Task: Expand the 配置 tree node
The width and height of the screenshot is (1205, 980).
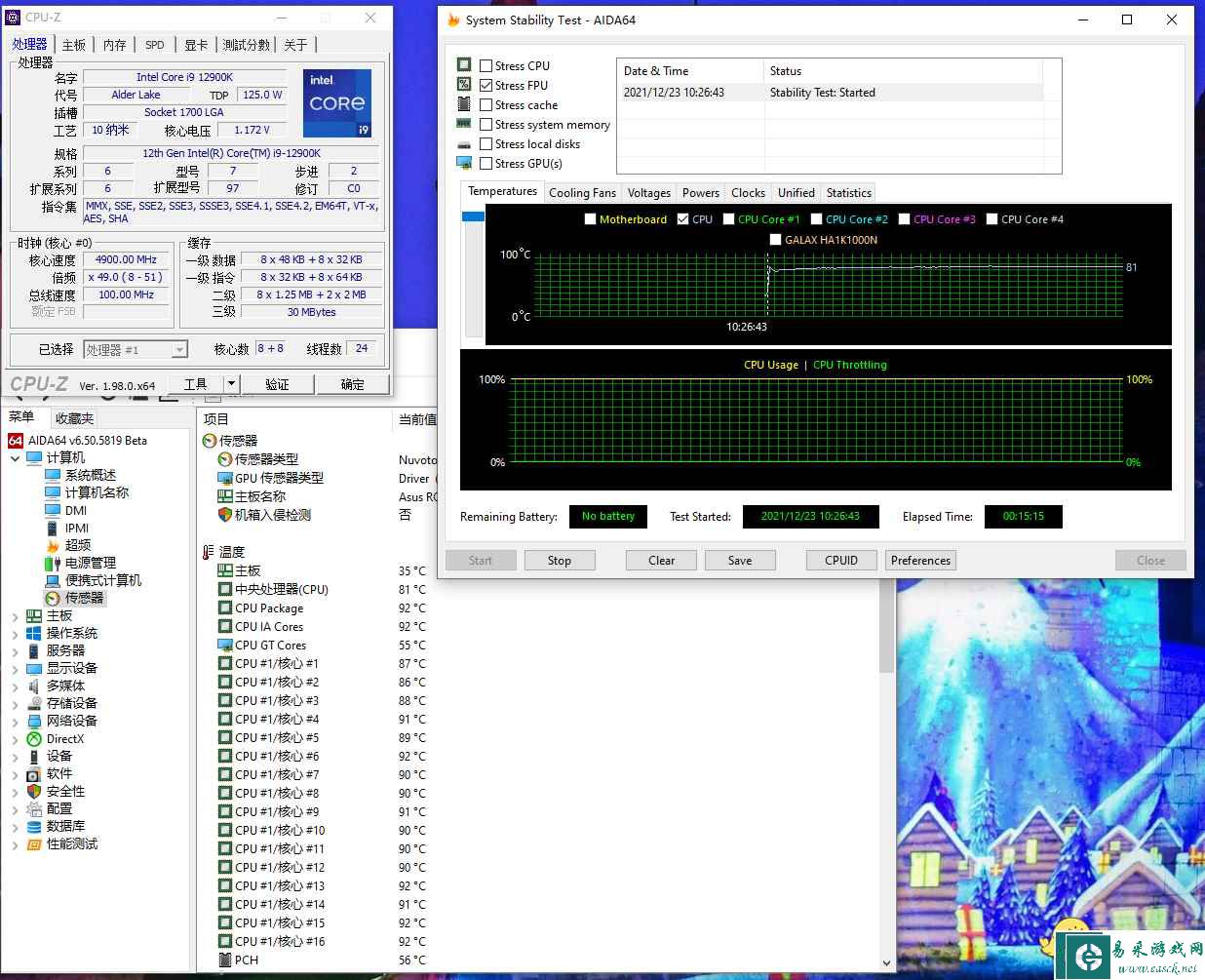Action: tap(15, 809)
